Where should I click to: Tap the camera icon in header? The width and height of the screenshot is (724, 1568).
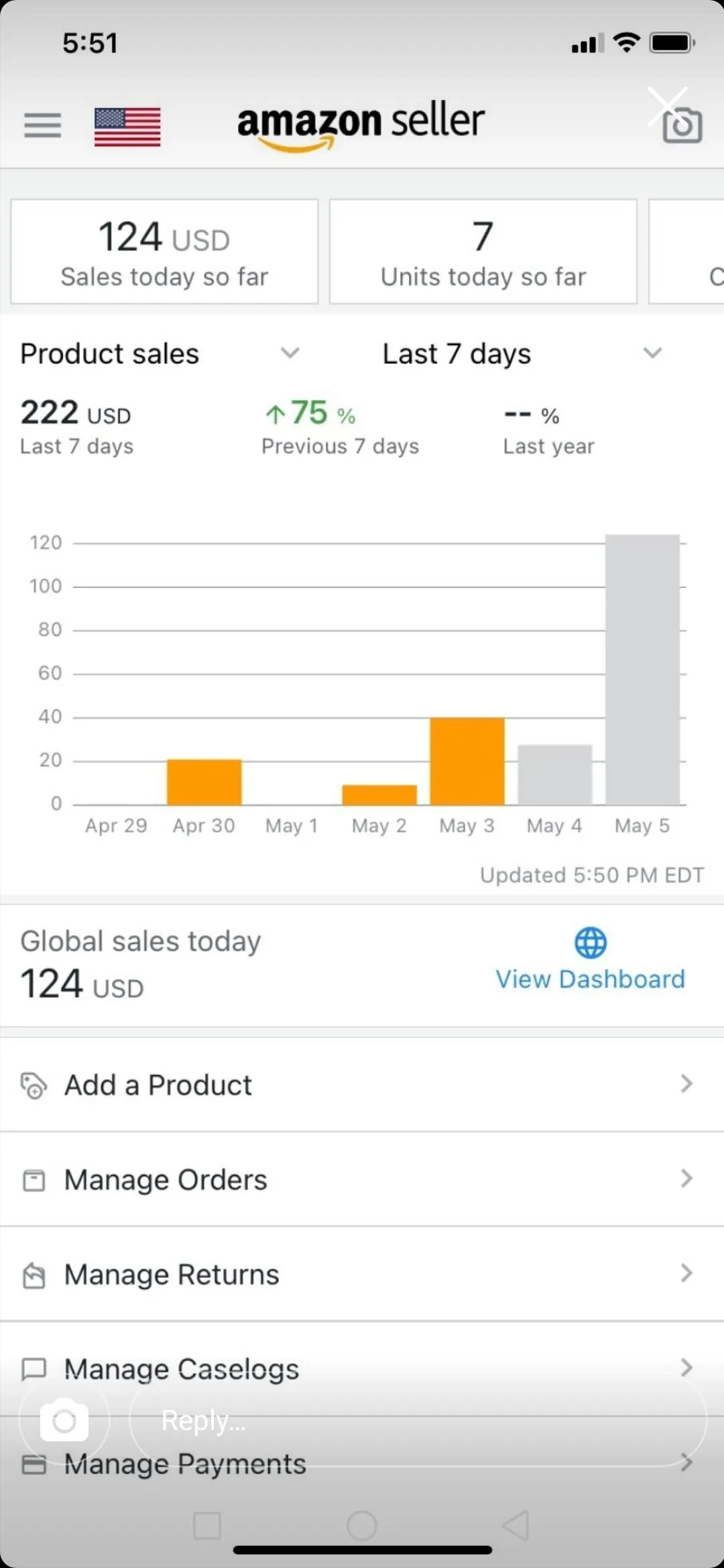[682, 125]
